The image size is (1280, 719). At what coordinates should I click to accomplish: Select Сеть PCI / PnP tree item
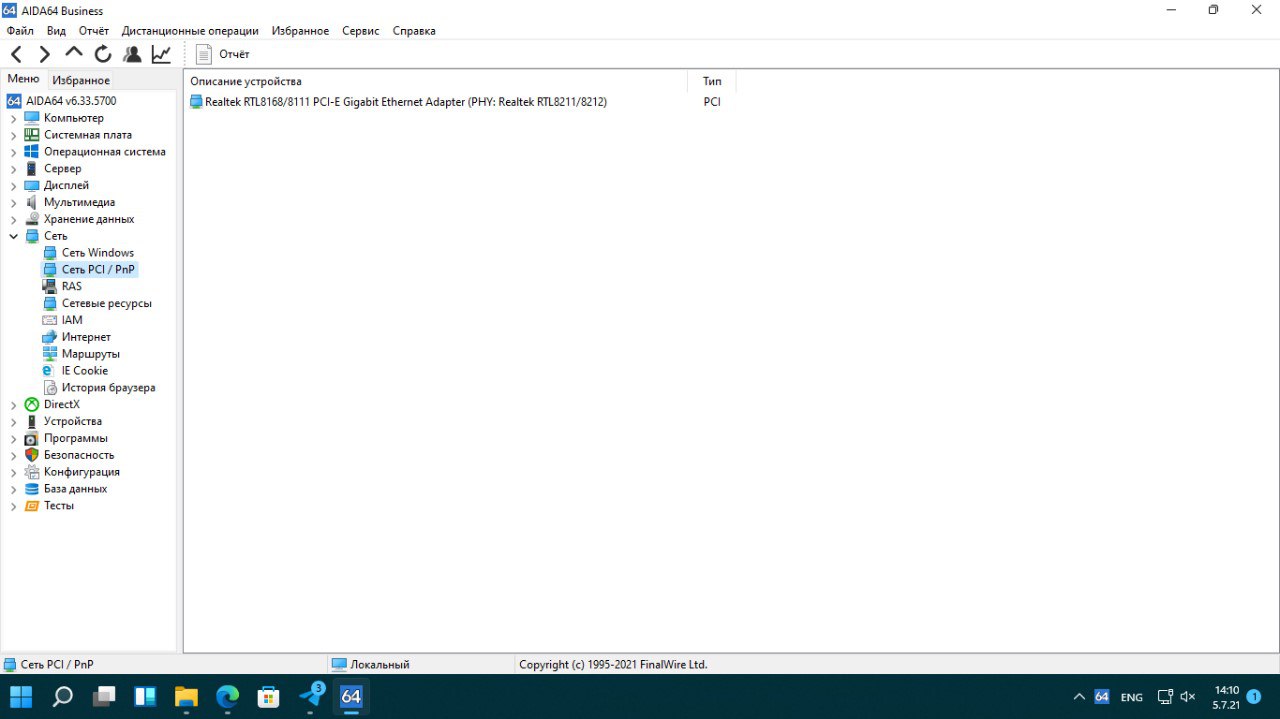pos(98,270)
